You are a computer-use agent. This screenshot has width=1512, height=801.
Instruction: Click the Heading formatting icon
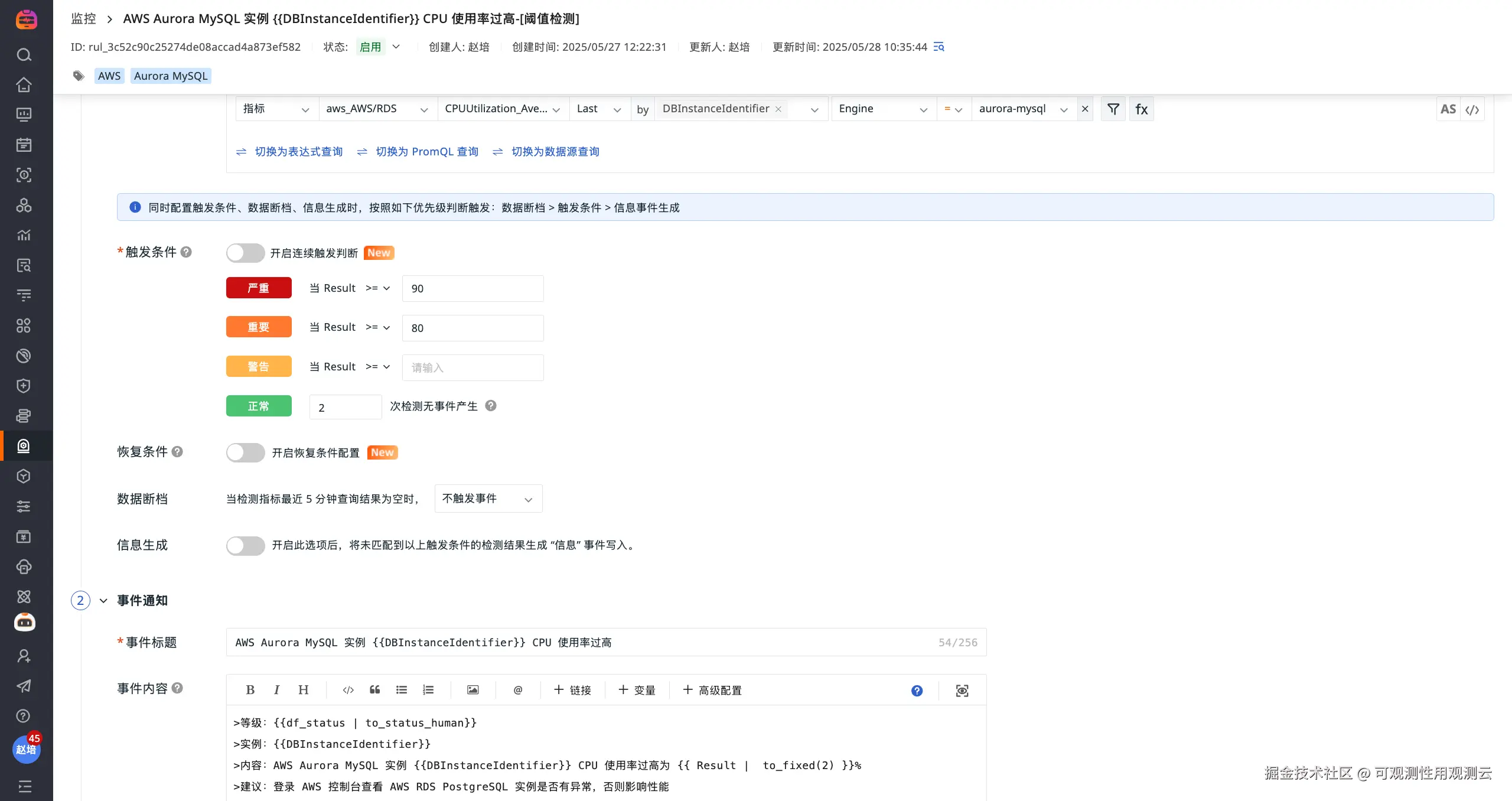(304, 690)
